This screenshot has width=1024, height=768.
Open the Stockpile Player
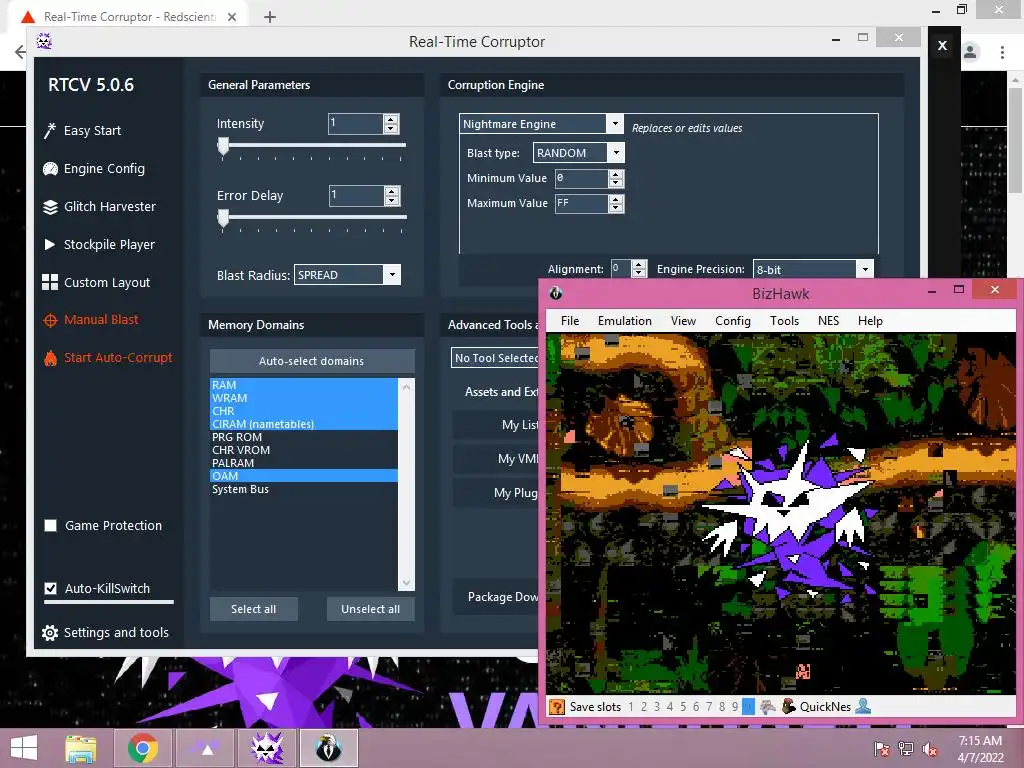click(99, 244)
